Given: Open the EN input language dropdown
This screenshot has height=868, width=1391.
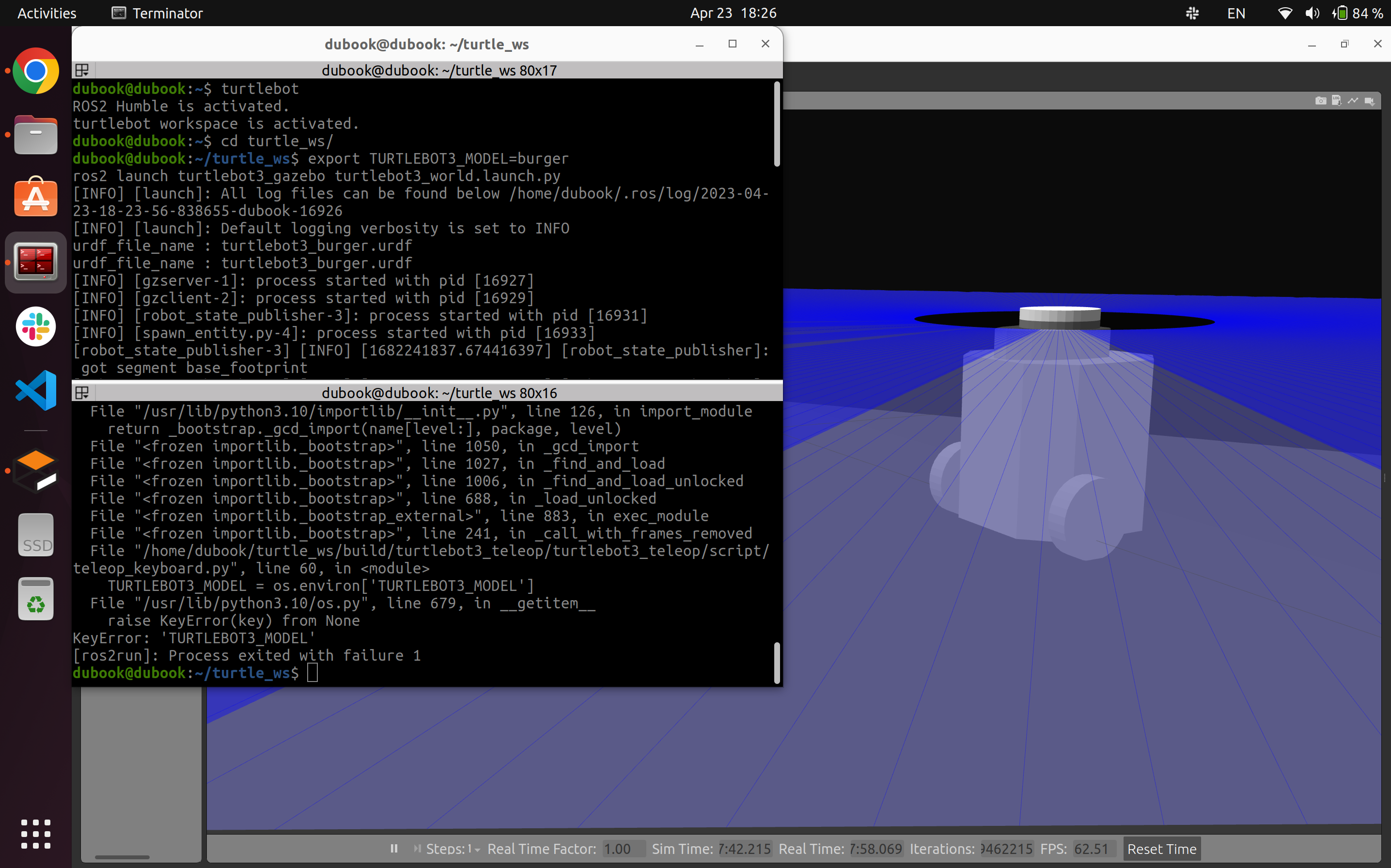Looking at the screenshot, I should 1236,13.
